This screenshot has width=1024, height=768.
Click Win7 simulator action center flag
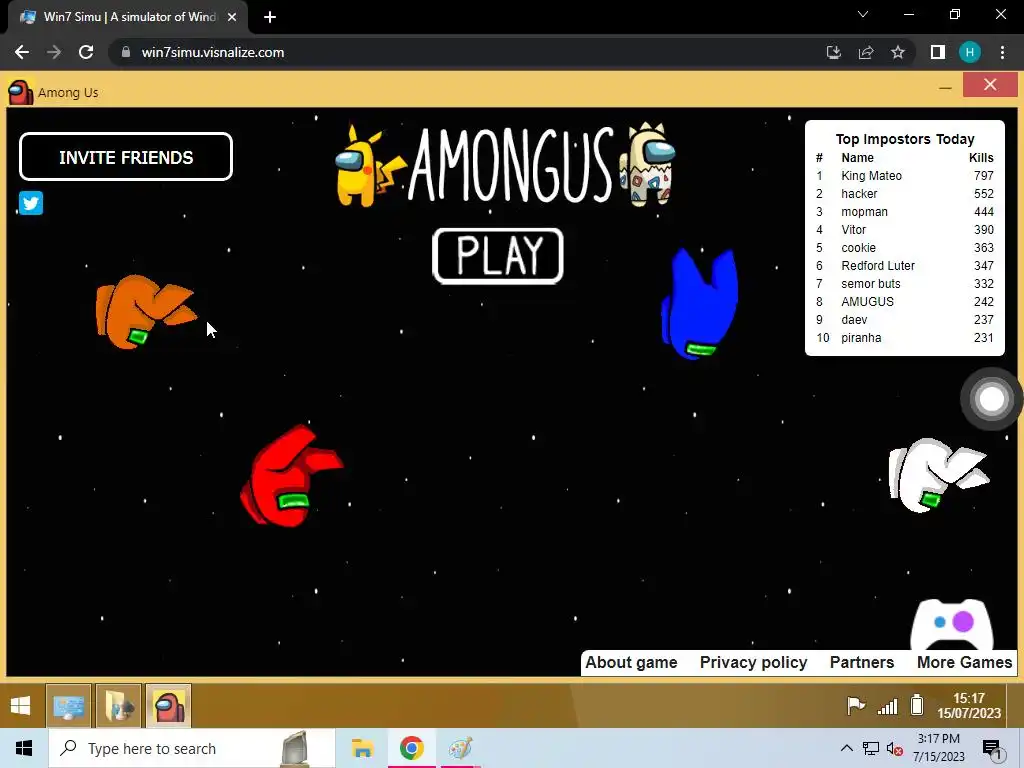pos(856,705)
